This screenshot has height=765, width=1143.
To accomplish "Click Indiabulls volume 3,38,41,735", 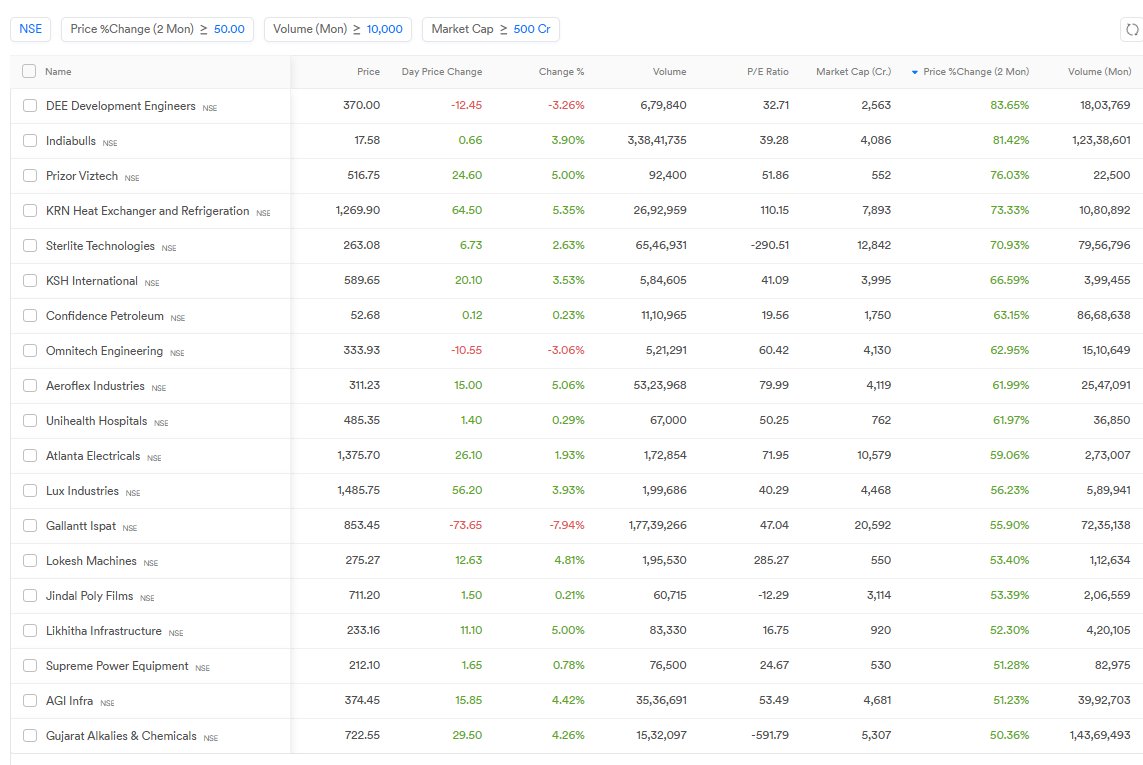I will [657, 140].
